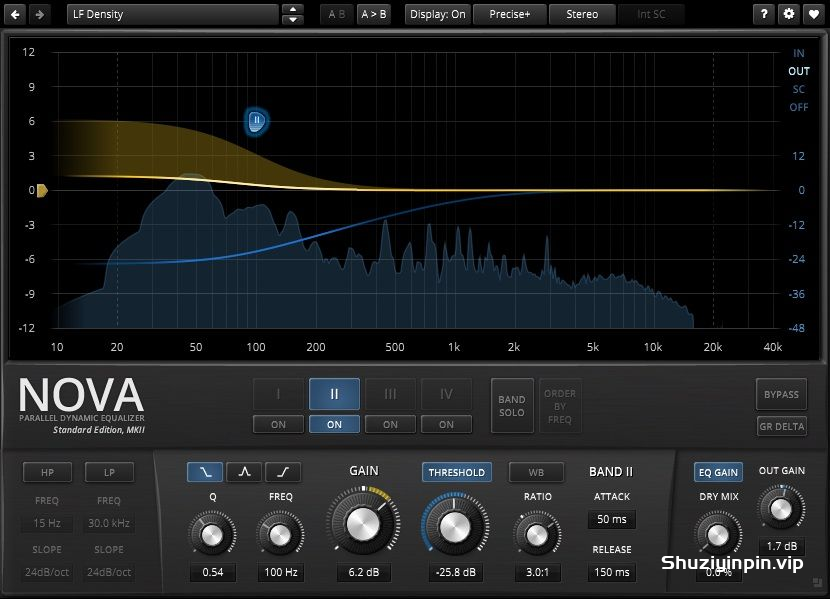Viewport: 830px width, 599px height.
Task: Switch the analyzer to OUT
Action: [x=798, y=71]
